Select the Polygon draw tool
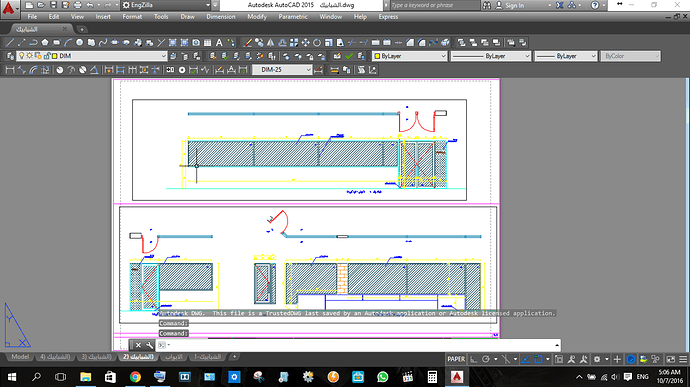Image resolution: width=690 pixels, height=387 pixels. pos(45,43)
